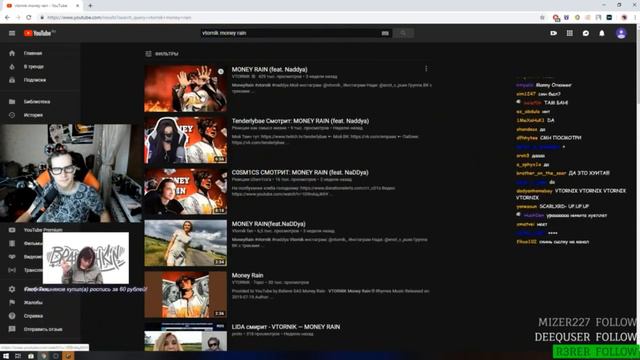Open the Windows Start menu
Image resolution: width=640 pixels, height=360 pixels.
point(6,356)
